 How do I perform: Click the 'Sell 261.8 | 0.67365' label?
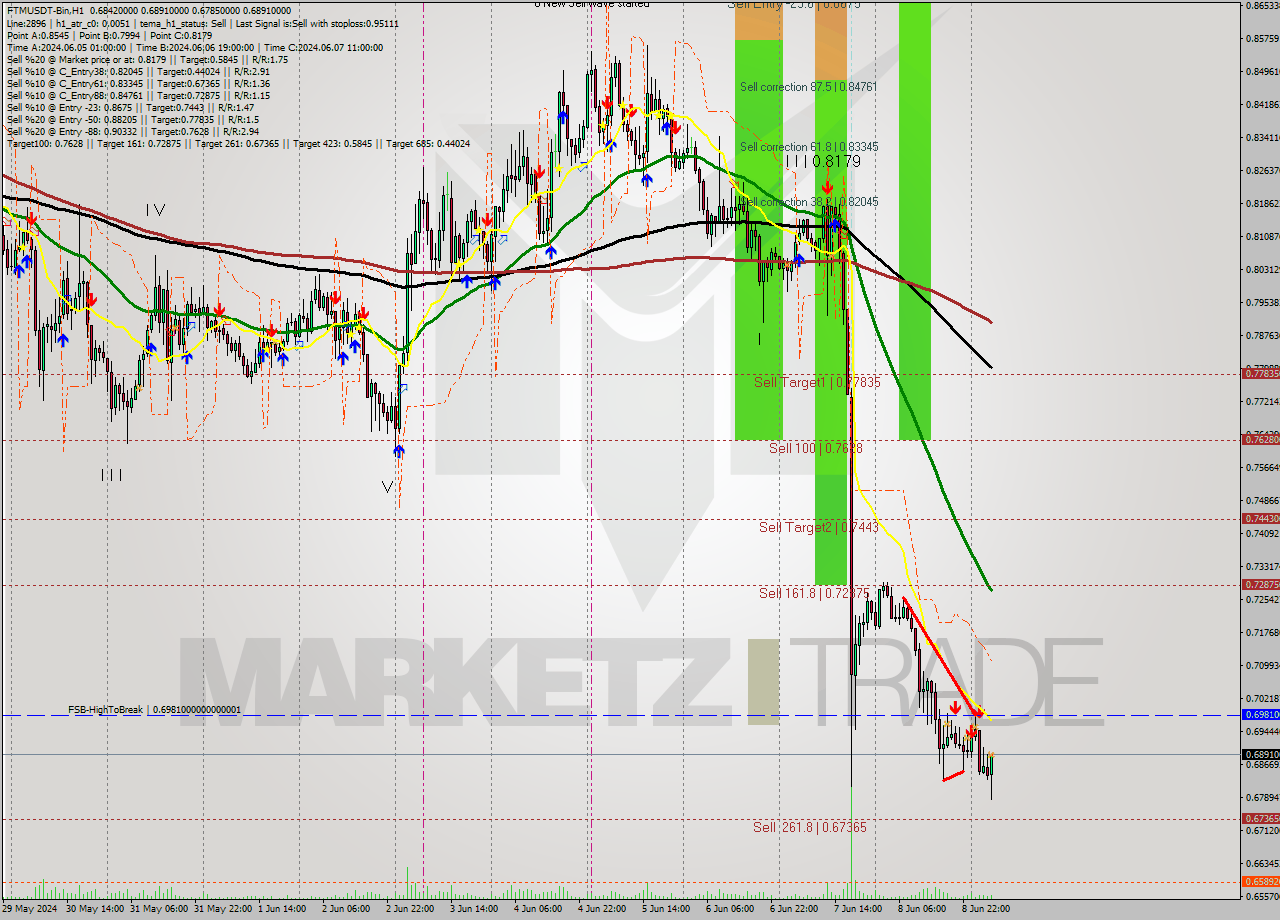point(810,827)
